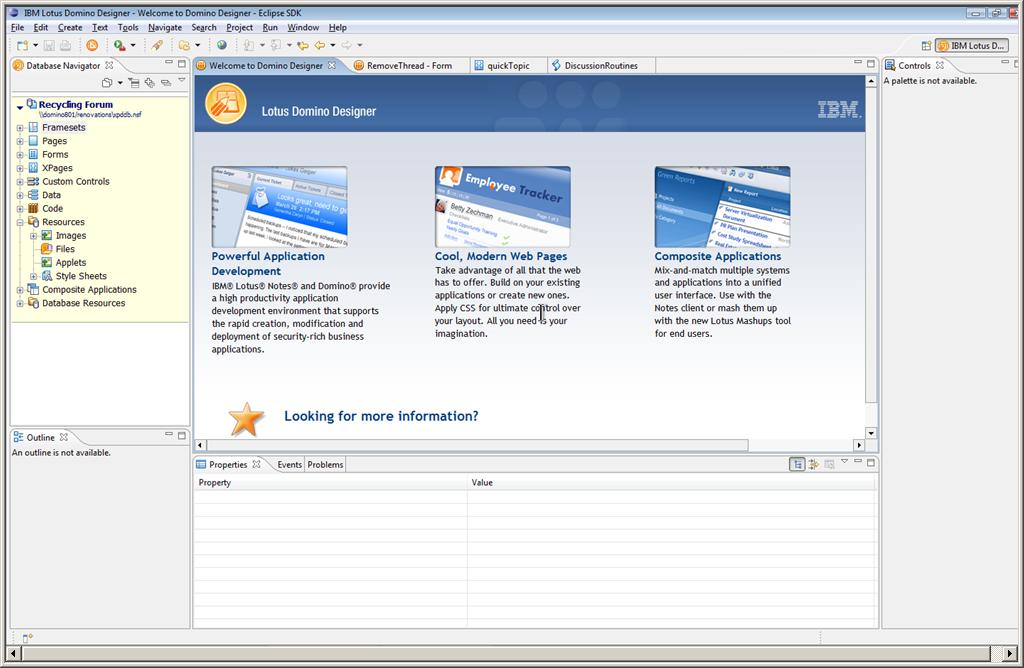Open the Employee Tracker thumbnail
The image size is (1024, 668).
[x=502, y=207]
